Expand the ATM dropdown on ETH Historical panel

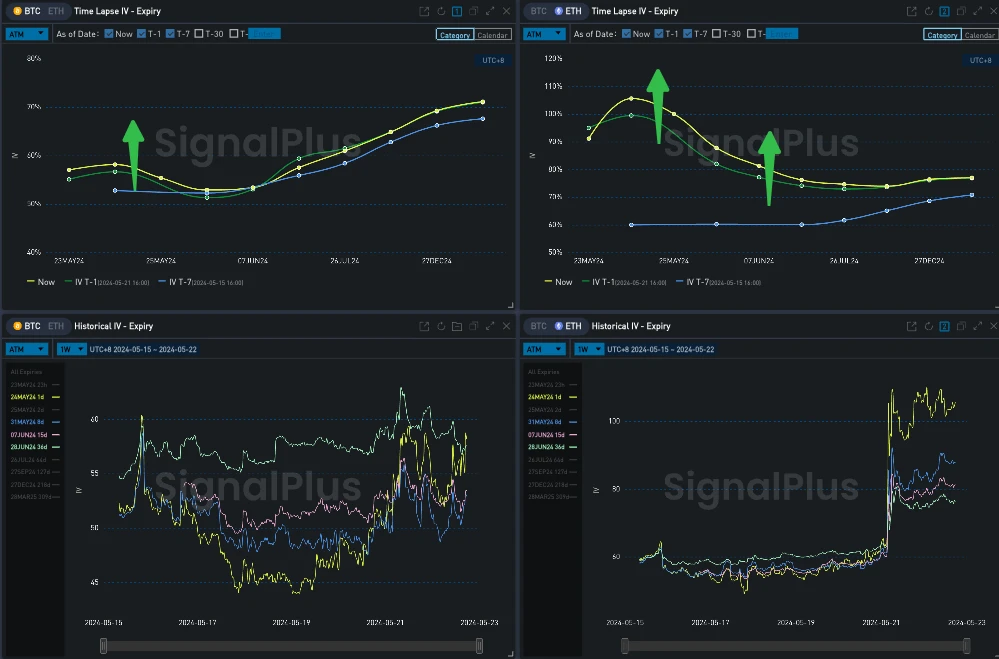click(543, 348)
